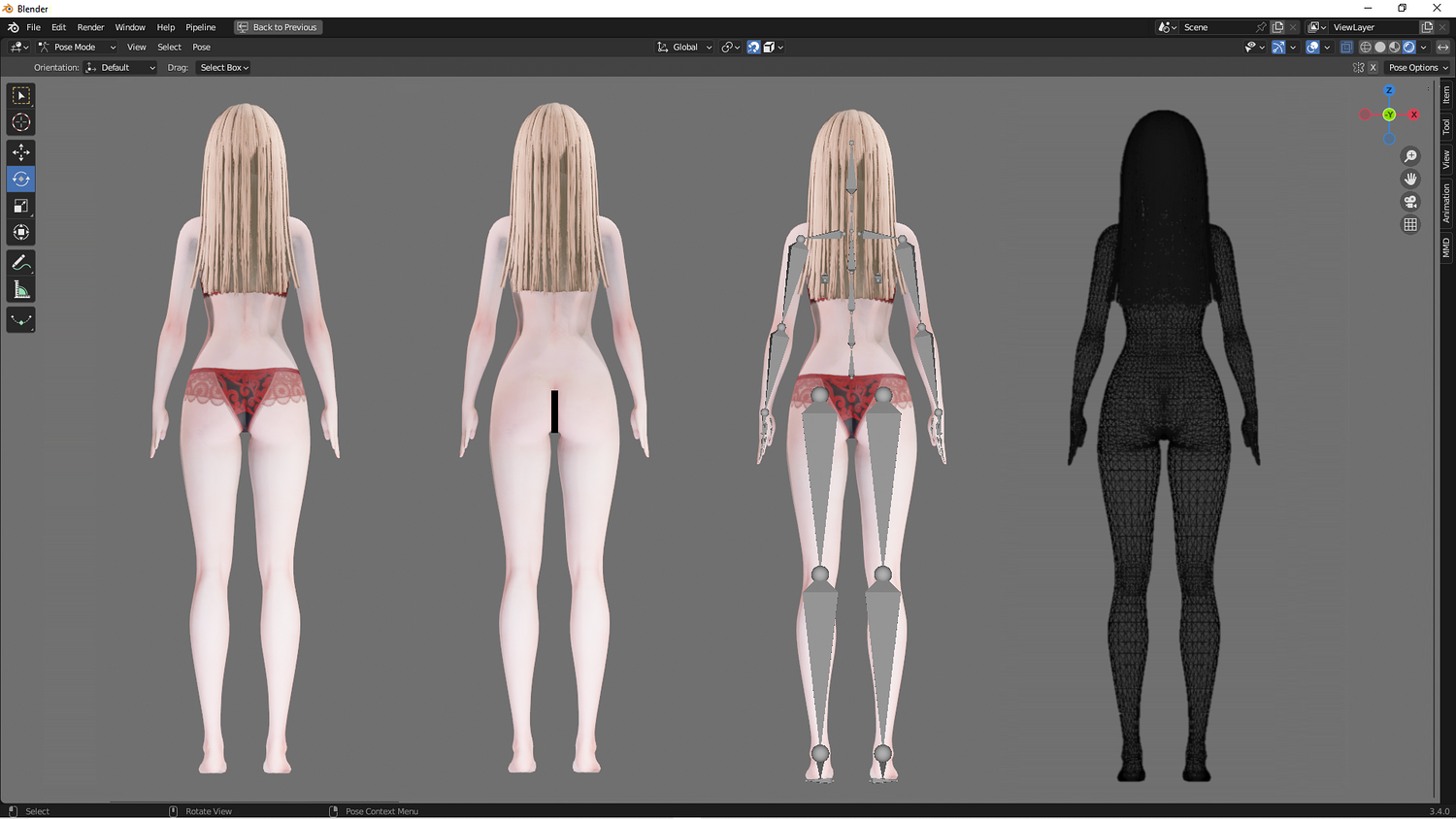Open the Pipeline menu
Viewport: 1456px width, 819px height.
[201, 27]
